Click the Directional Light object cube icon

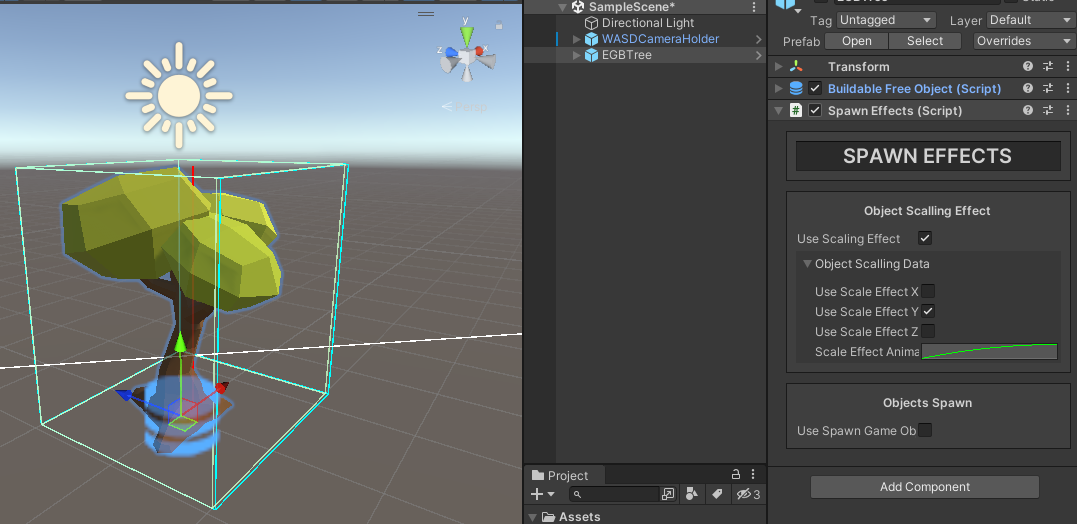(591, 23)
